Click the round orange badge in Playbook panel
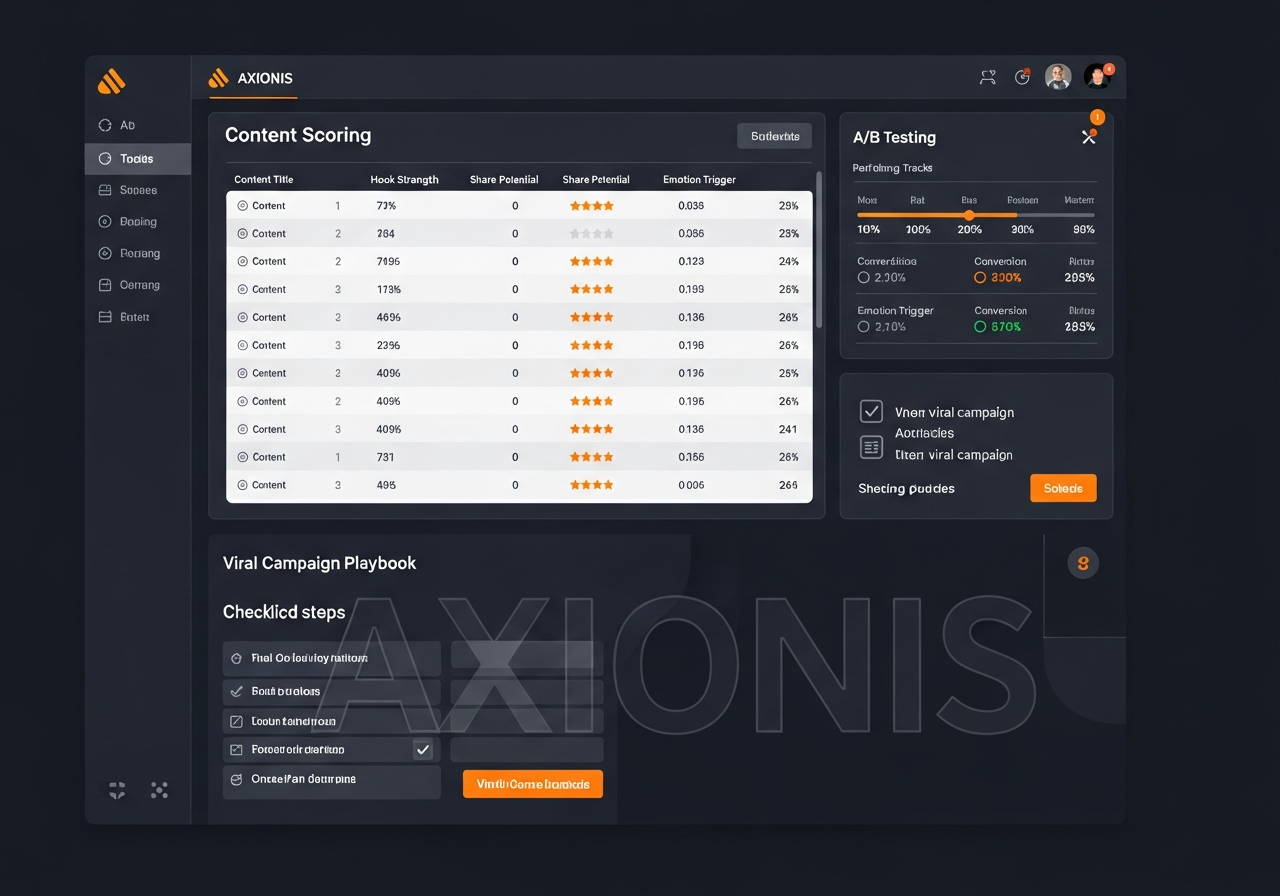The width and height of the screenshot is (1280, 896). [x=1082, y=563]
